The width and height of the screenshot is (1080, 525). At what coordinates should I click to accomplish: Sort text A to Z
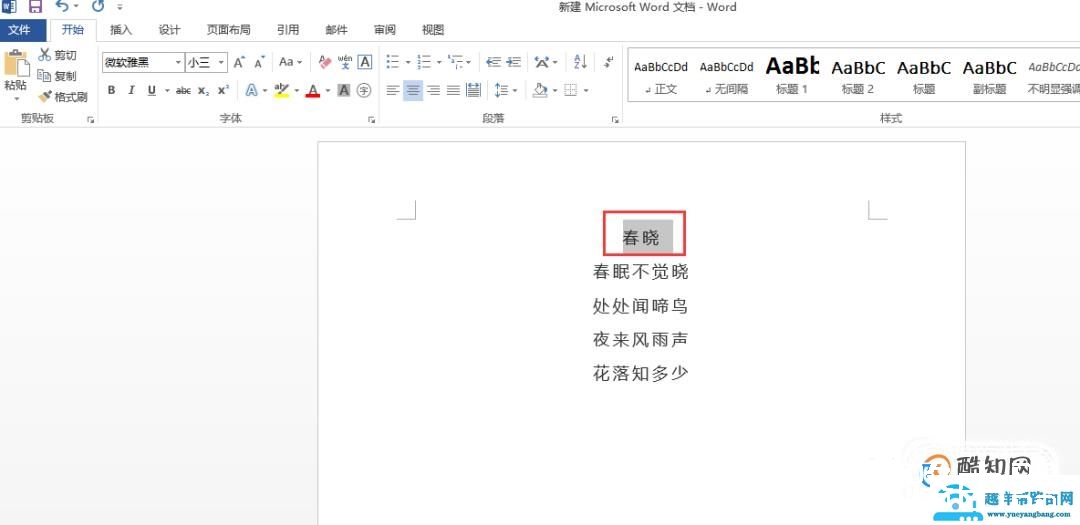(x=581, y=62)
